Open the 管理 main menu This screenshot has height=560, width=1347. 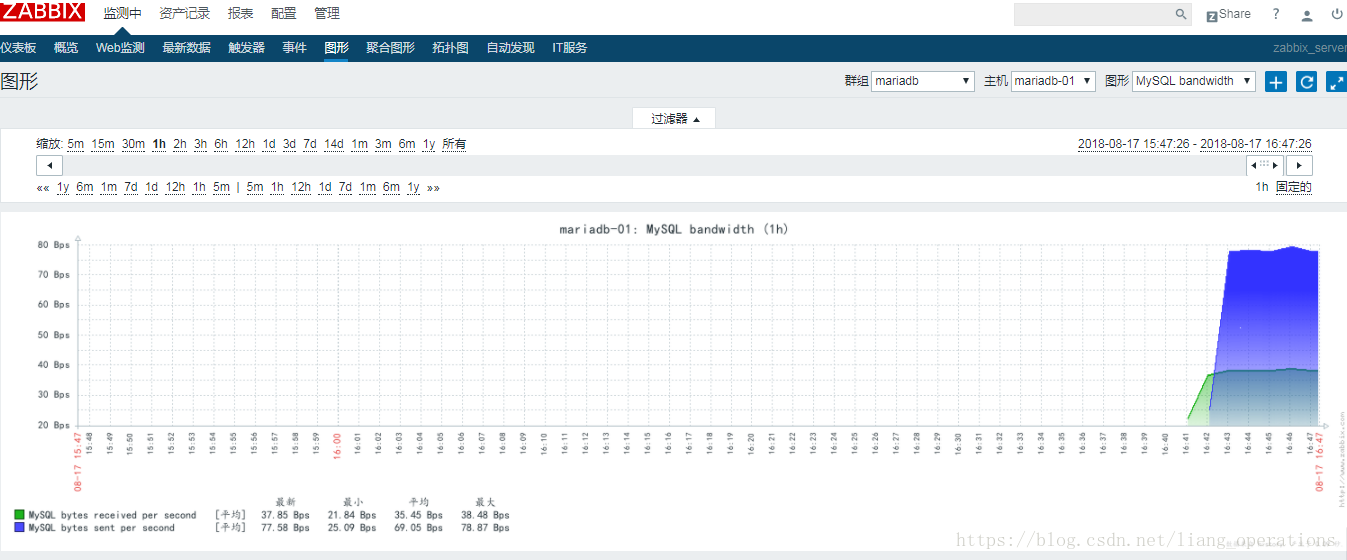pyautogui.click(x=327, y=14)
